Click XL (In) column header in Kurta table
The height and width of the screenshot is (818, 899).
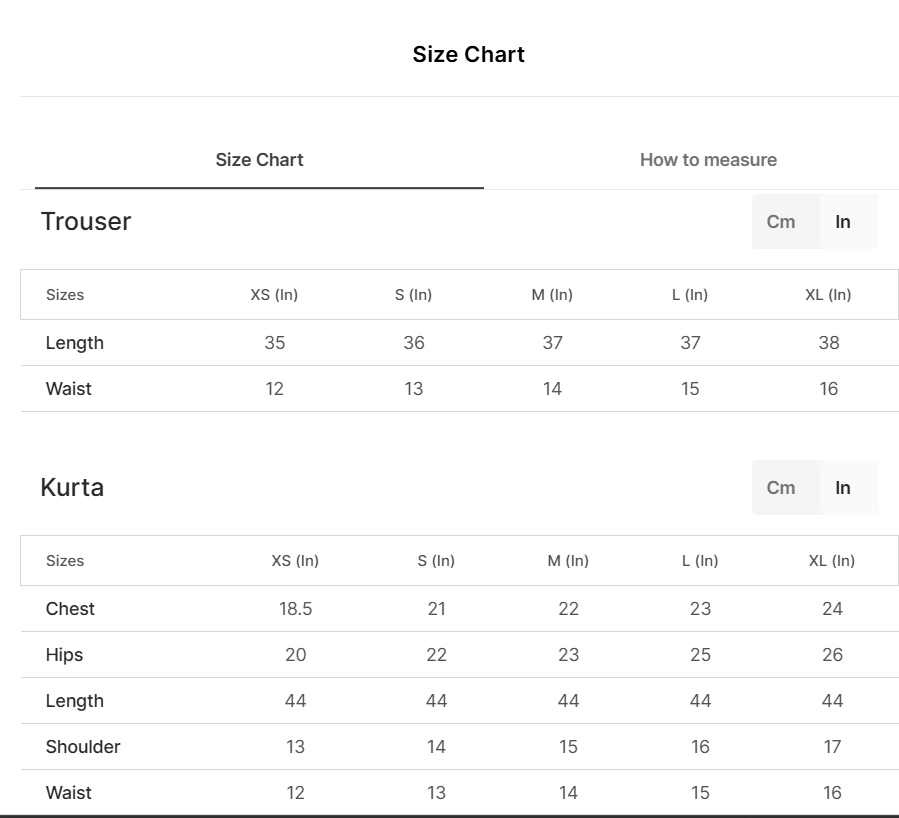pyautogui.click(x=831, y=561)
